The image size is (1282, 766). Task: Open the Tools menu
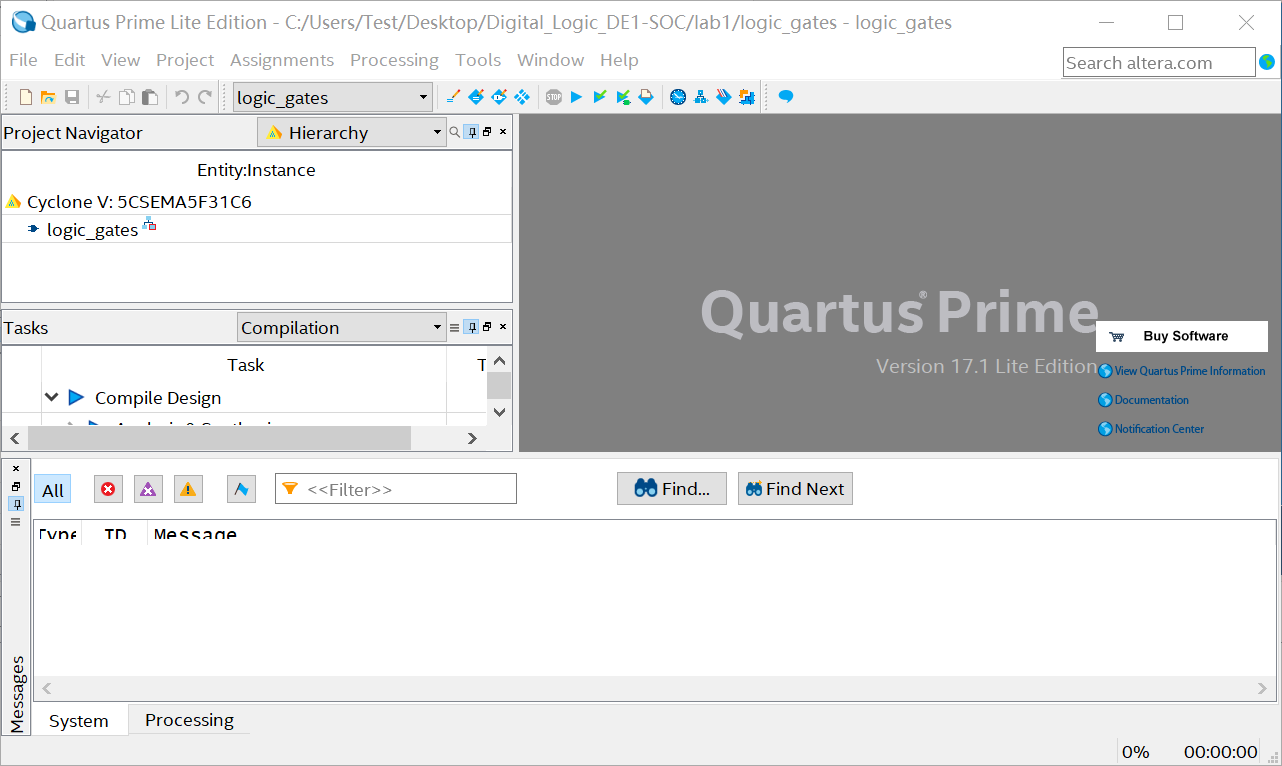pos(478,60)
